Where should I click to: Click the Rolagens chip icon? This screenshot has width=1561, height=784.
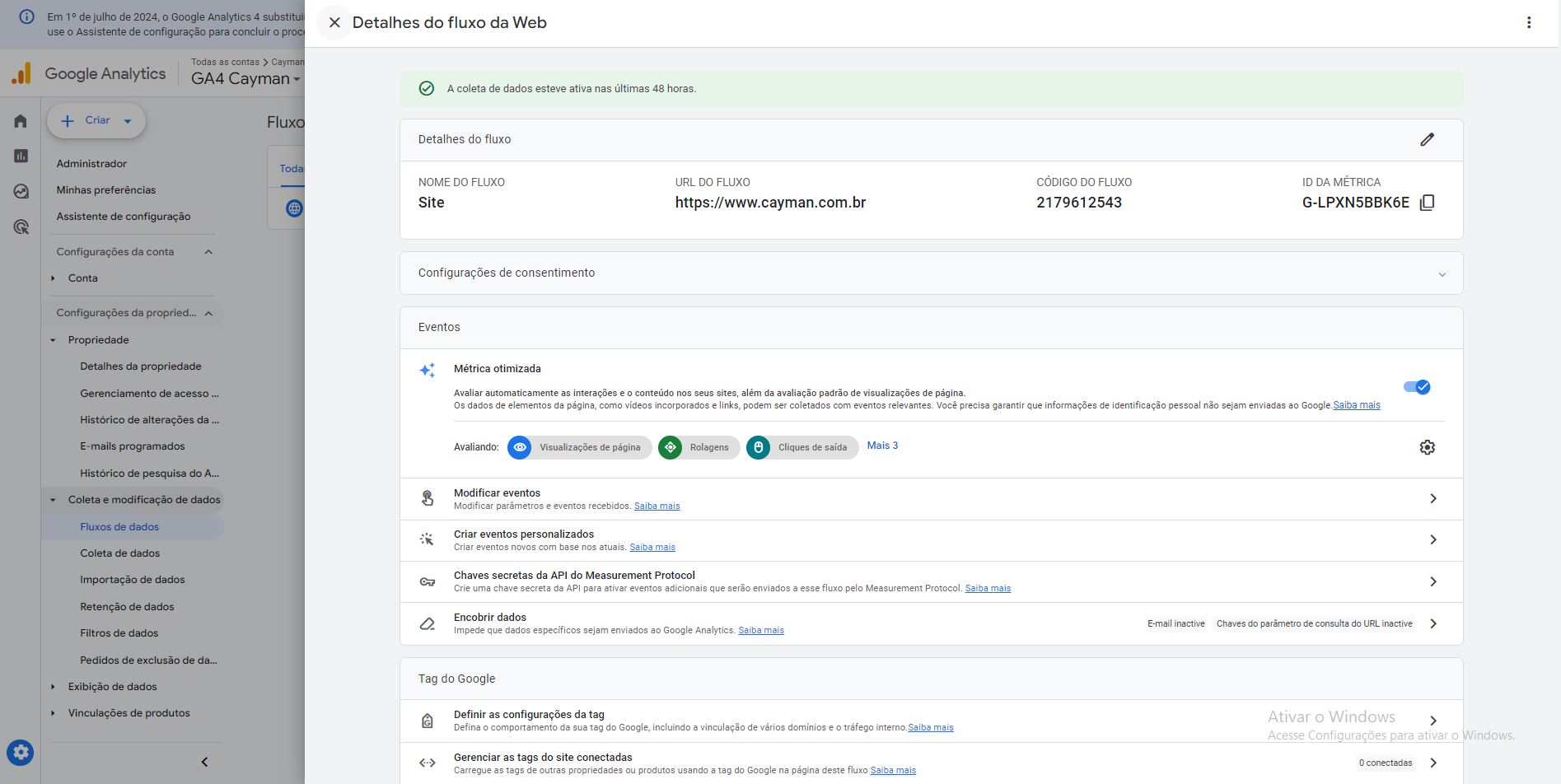click(671, 447)
